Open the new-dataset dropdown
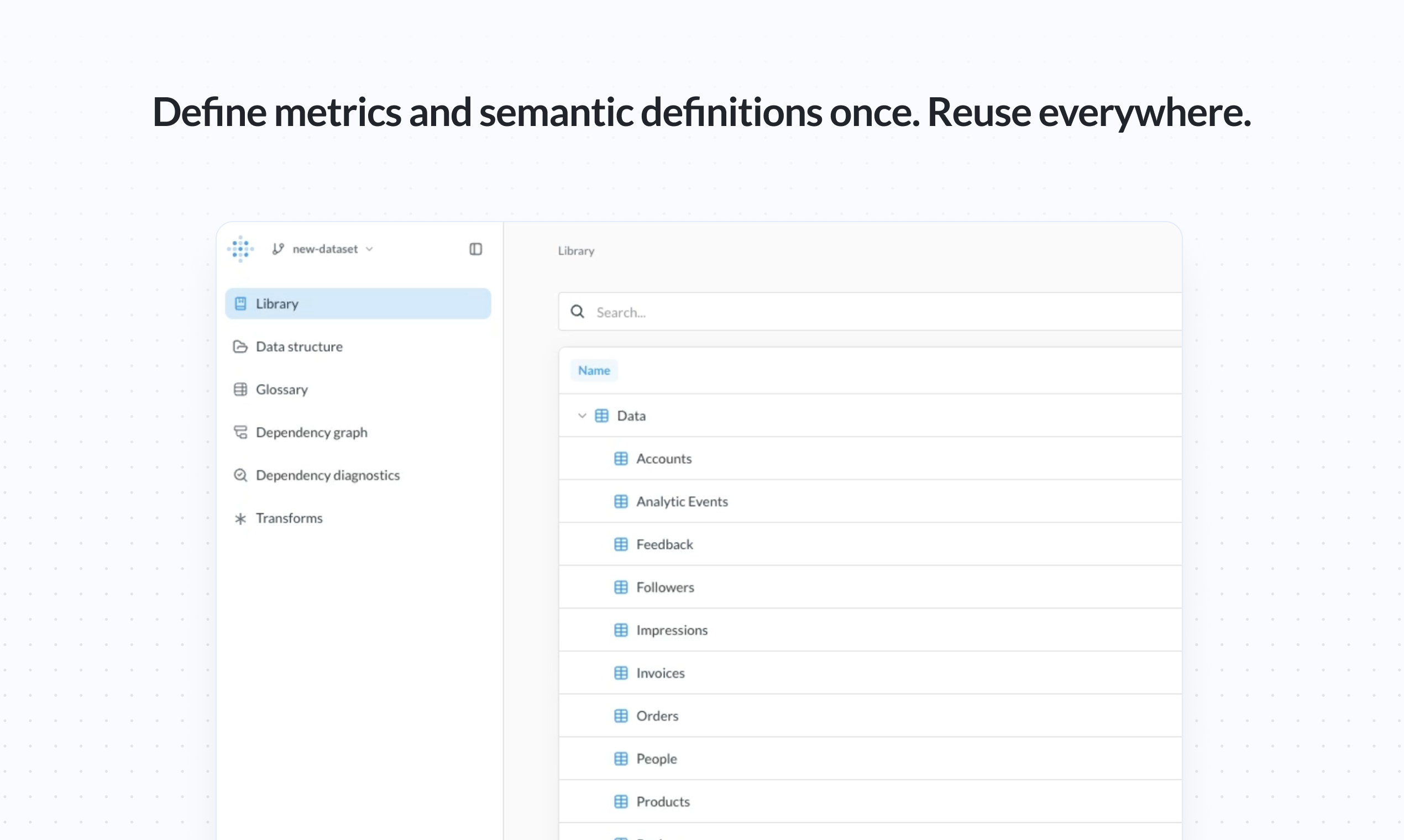 coord(370,249)
